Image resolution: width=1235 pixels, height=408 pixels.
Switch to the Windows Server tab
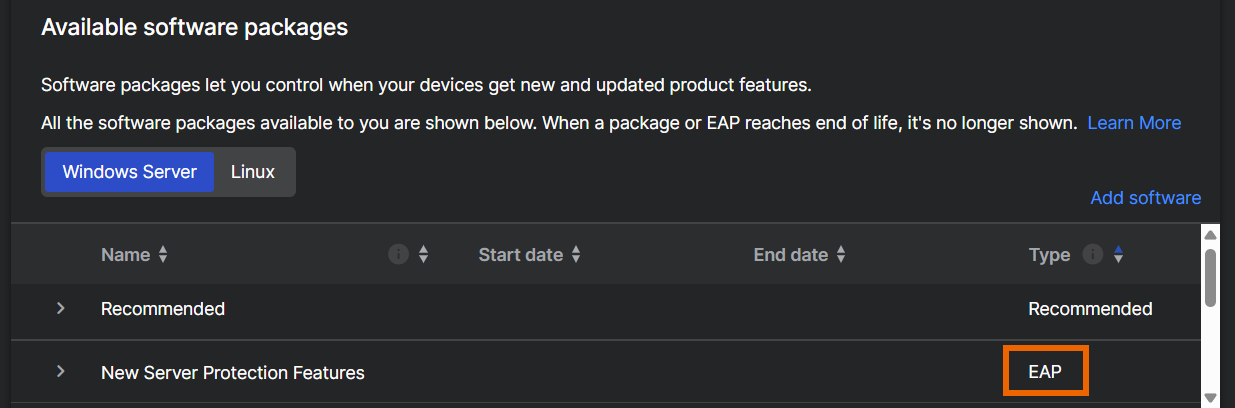[x=129, y=172]
